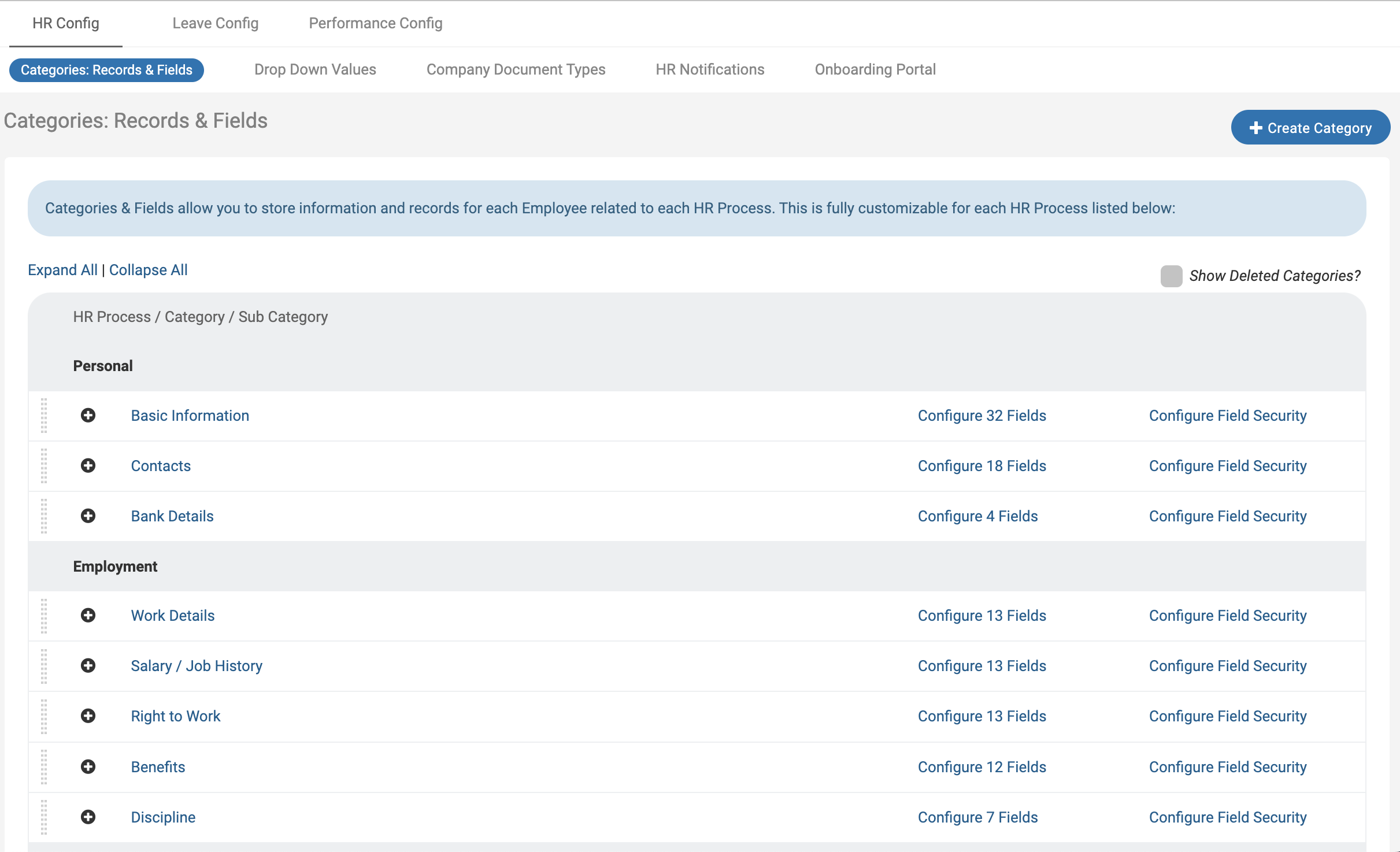The width and height of the screenshot is (1400, 852).
Task: Collapse All categories
Action: [x=148, y=269]
